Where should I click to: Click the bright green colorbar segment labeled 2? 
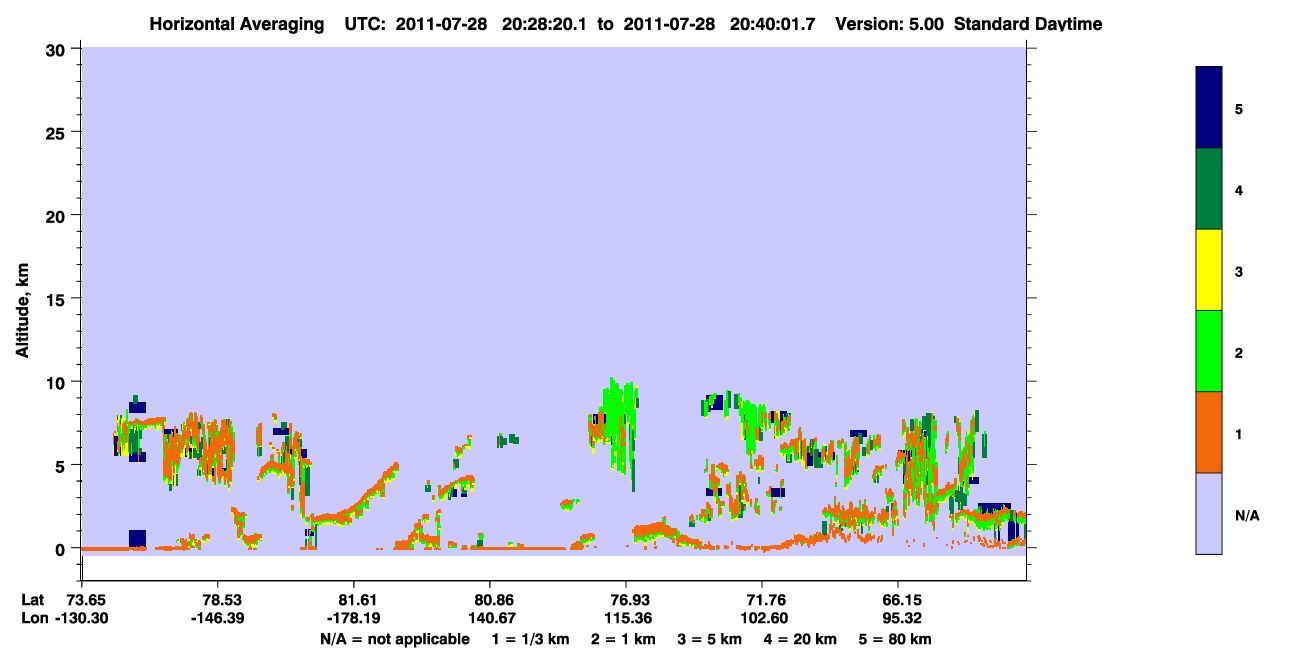1209,351
